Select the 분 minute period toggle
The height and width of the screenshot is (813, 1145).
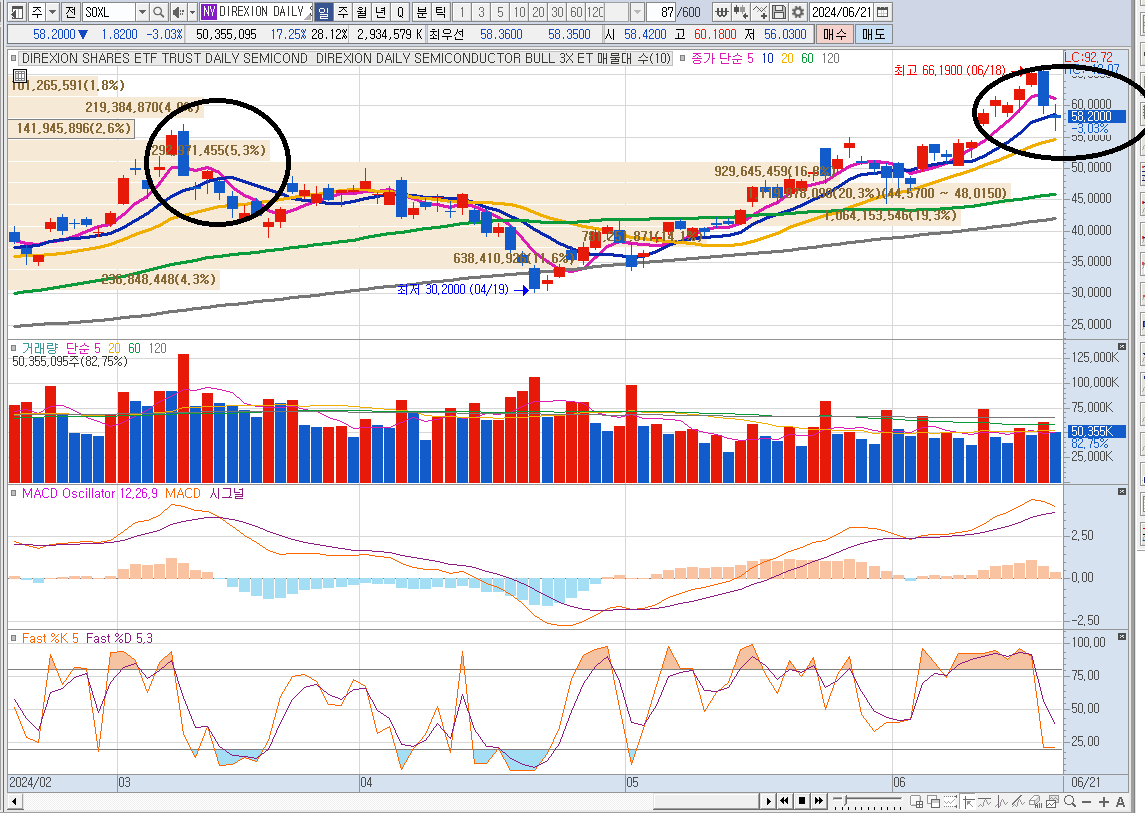422,12
